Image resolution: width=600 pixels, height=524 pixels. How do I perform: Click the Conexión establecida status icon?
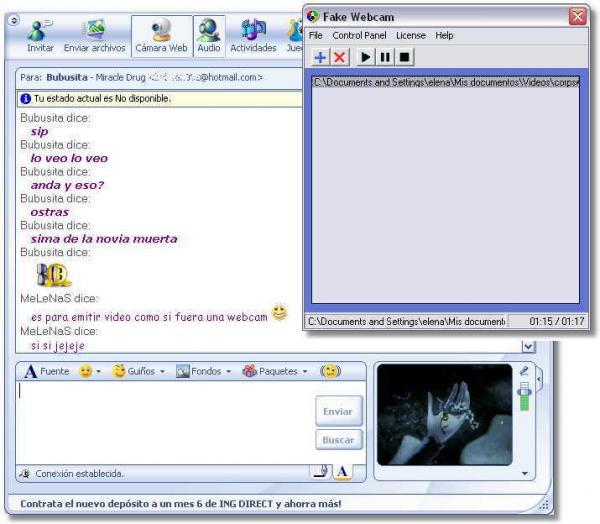pyautogui.click(x=25, y=474)
